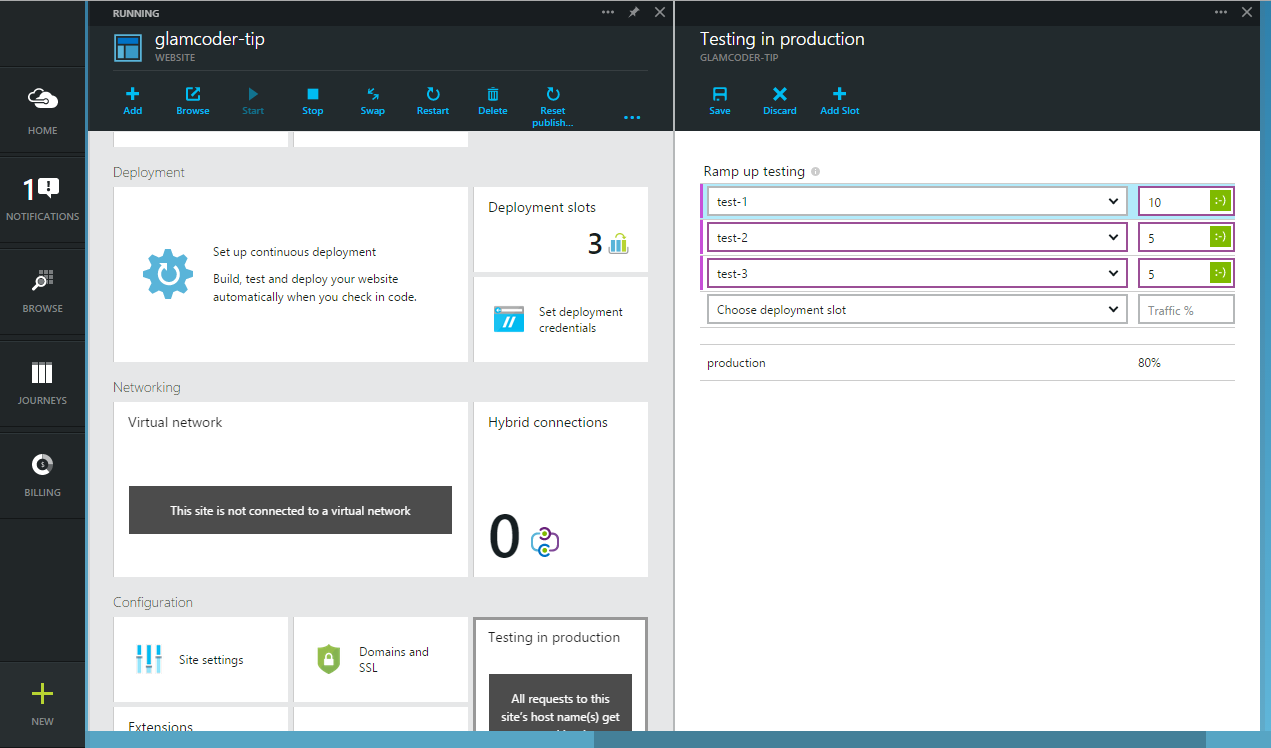Image resolution: width=1271 pixels, height=748 pixels.
Task: Toggle the smiley button beside test-3 traffic
Action: point(1219,273)
